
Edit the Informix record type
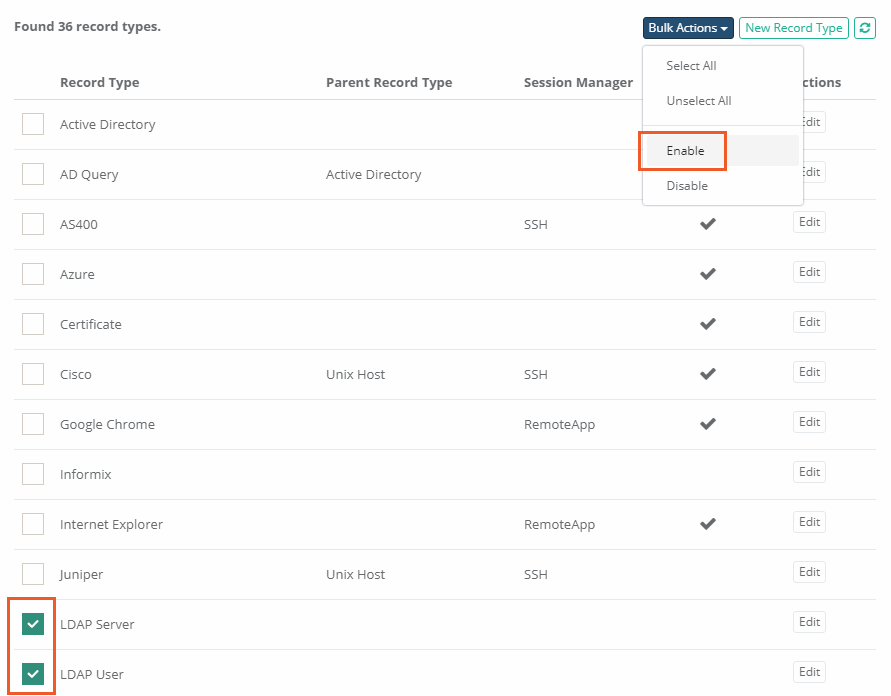809,472
